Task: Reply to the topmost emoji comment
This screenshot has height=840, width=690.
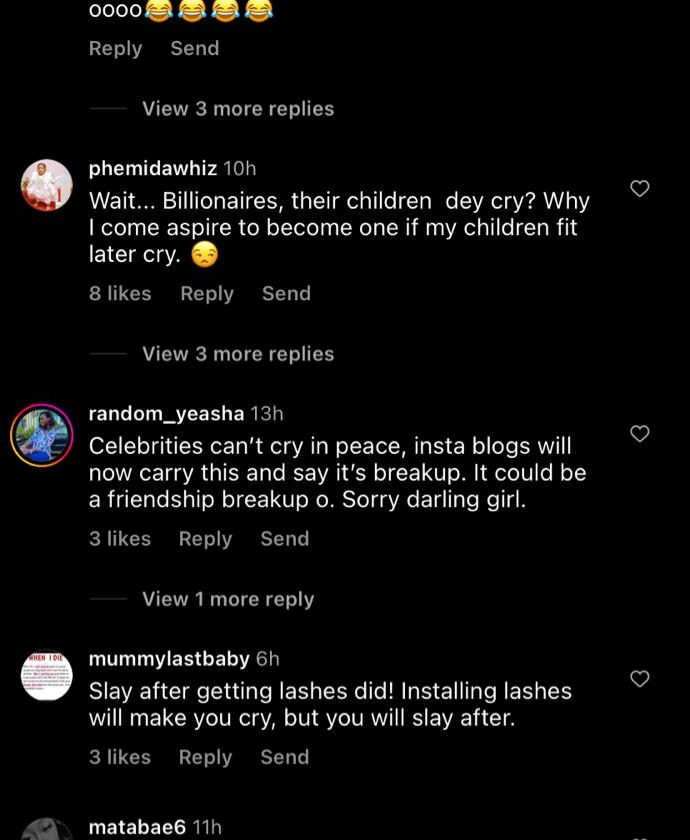Action: [x=115, y=48]
